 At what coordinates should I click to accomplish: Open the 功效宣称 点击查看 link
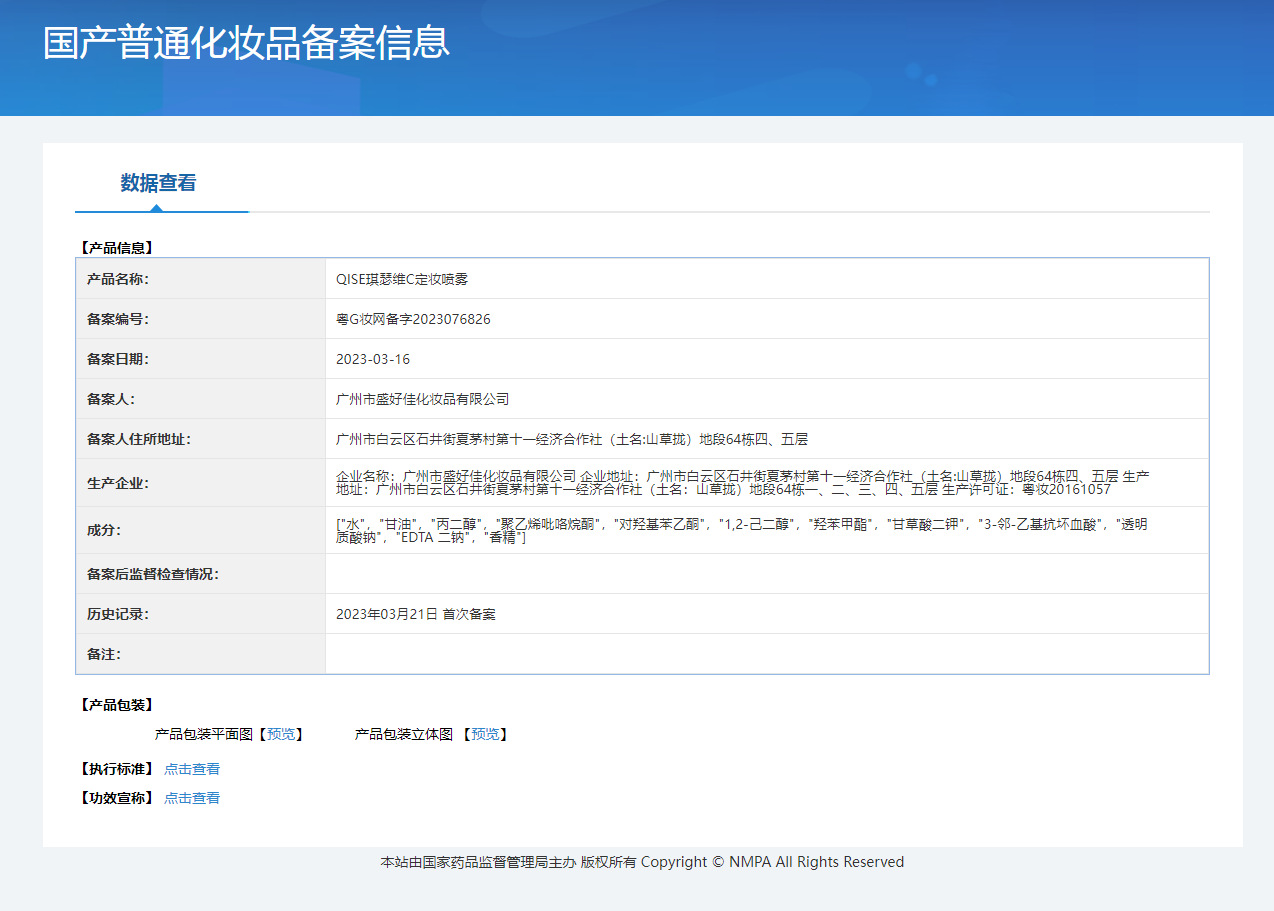[192, 798]
